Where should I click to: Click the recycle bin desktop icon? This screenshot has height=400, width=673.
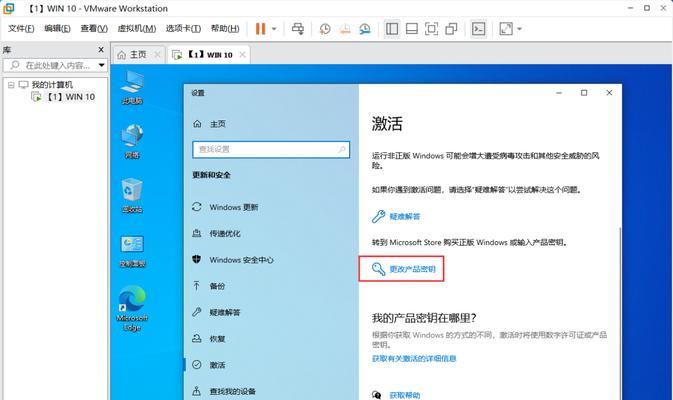132,196
